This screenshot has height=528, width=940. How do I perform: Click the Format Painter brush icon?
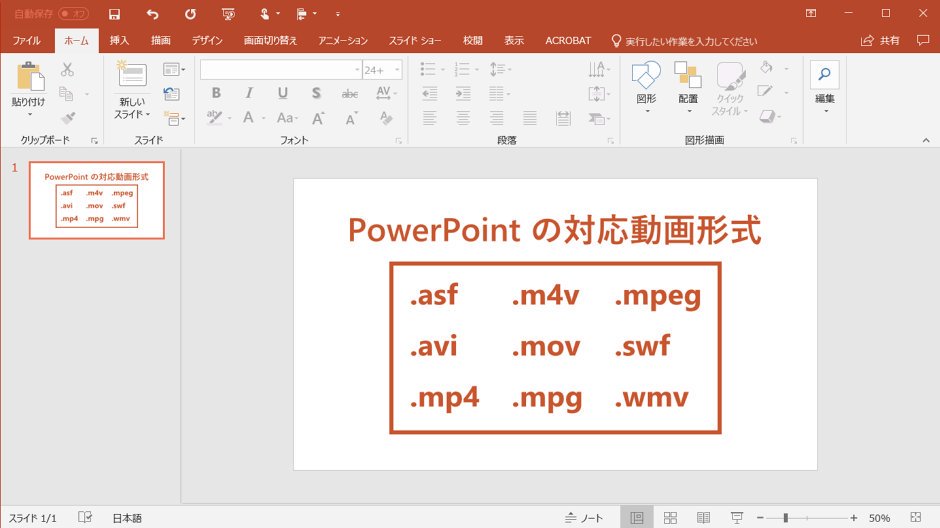coord(68,118)
